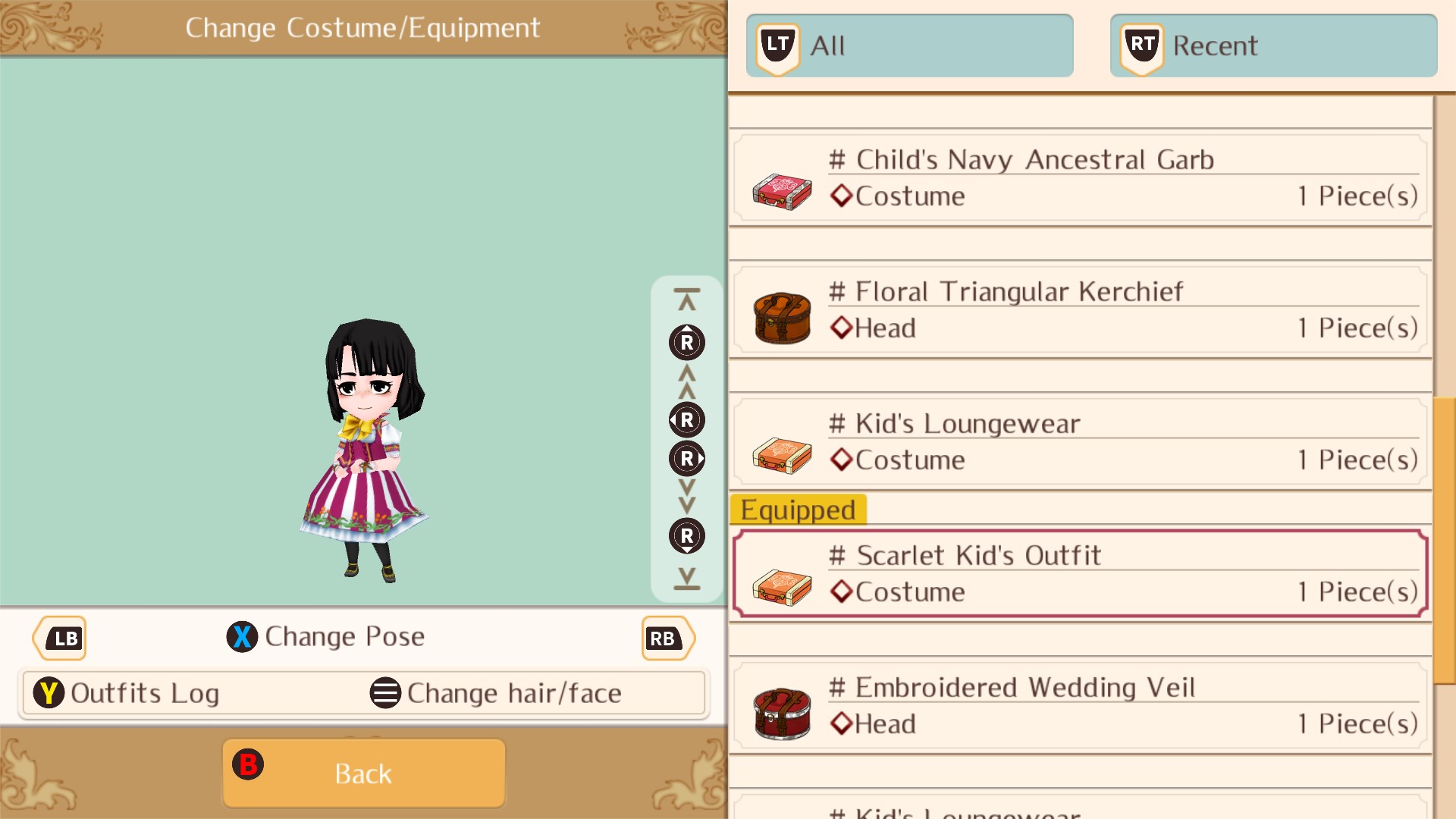Click the RB shoulder button icon
This screenshot has height=819, width=1456.
[x=667, y=639]
